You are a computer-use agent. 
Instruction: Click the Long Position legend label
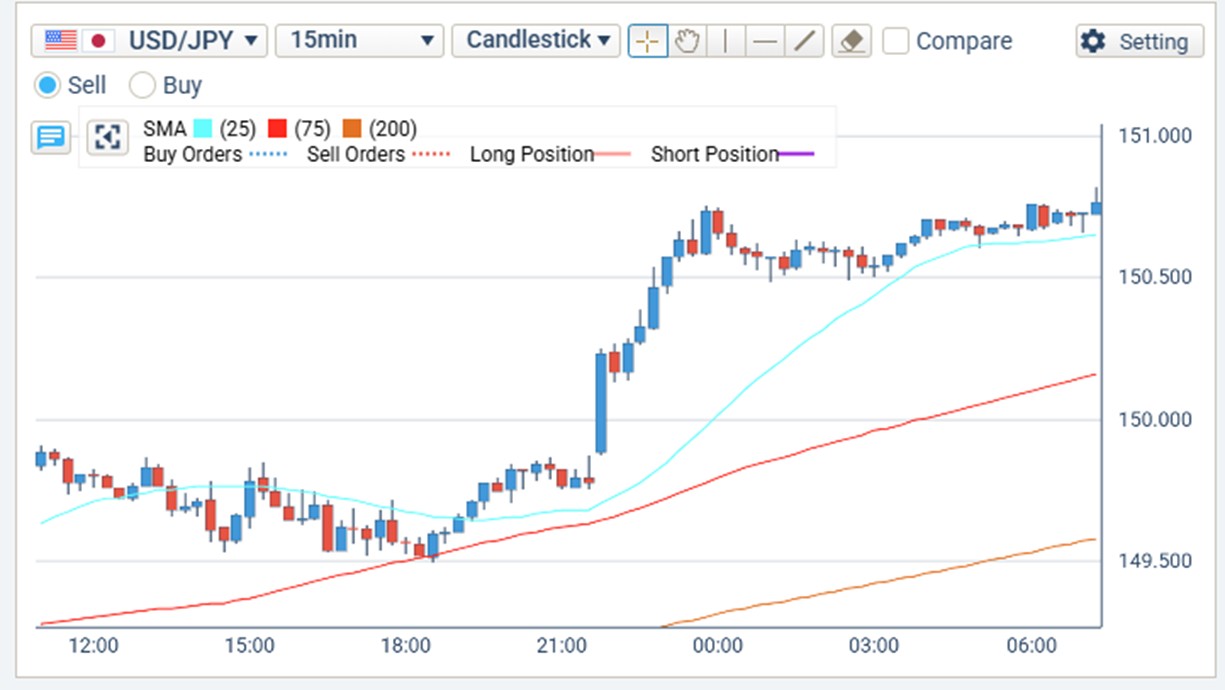532,154
